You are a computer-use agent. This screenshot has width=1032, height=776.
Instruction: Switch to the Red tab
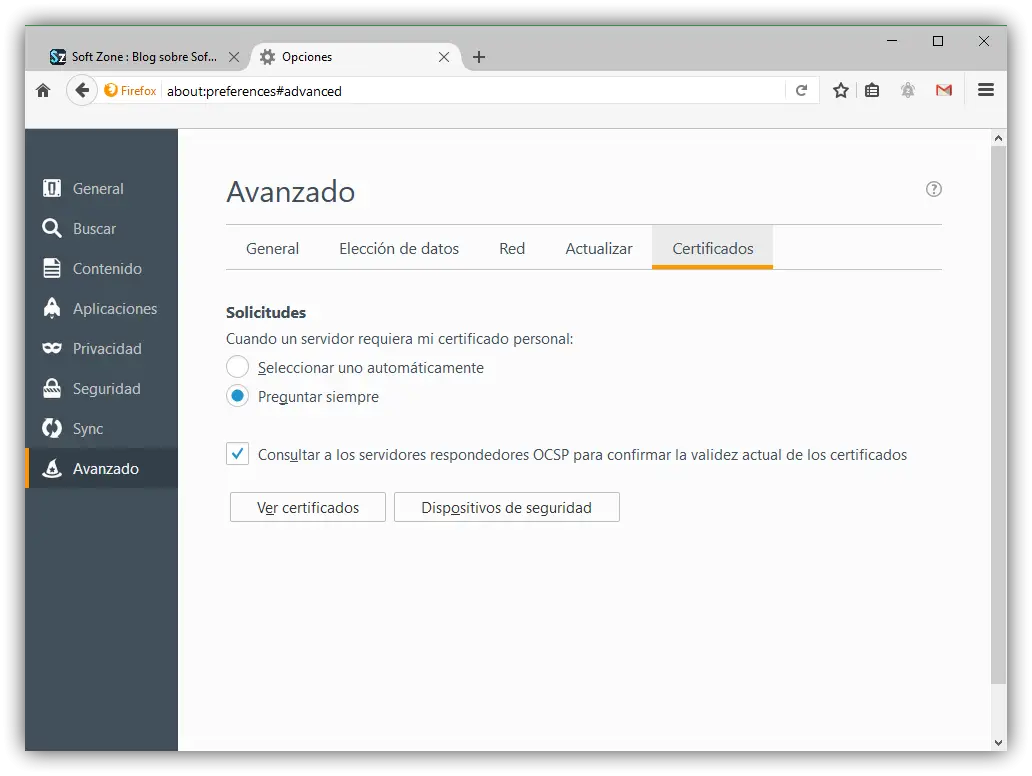click(x=512, y=248)
